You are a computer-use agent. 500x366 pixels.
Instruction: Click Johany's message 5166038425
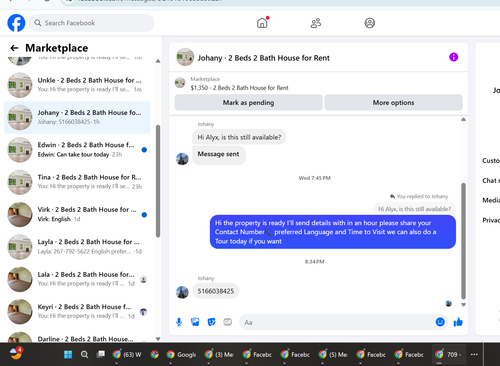(216, 291)
